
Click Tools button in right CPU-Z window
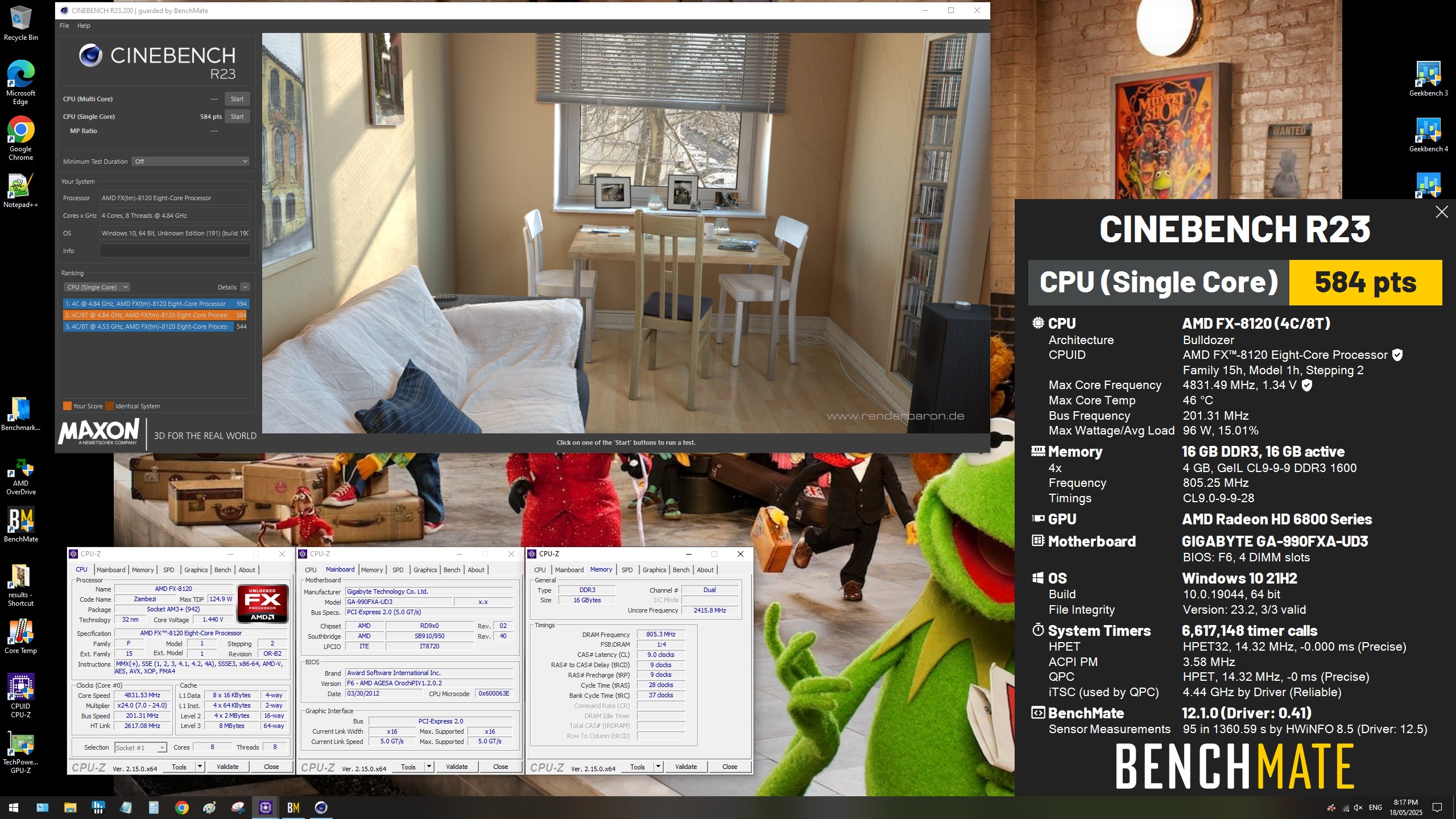[638, 767]
